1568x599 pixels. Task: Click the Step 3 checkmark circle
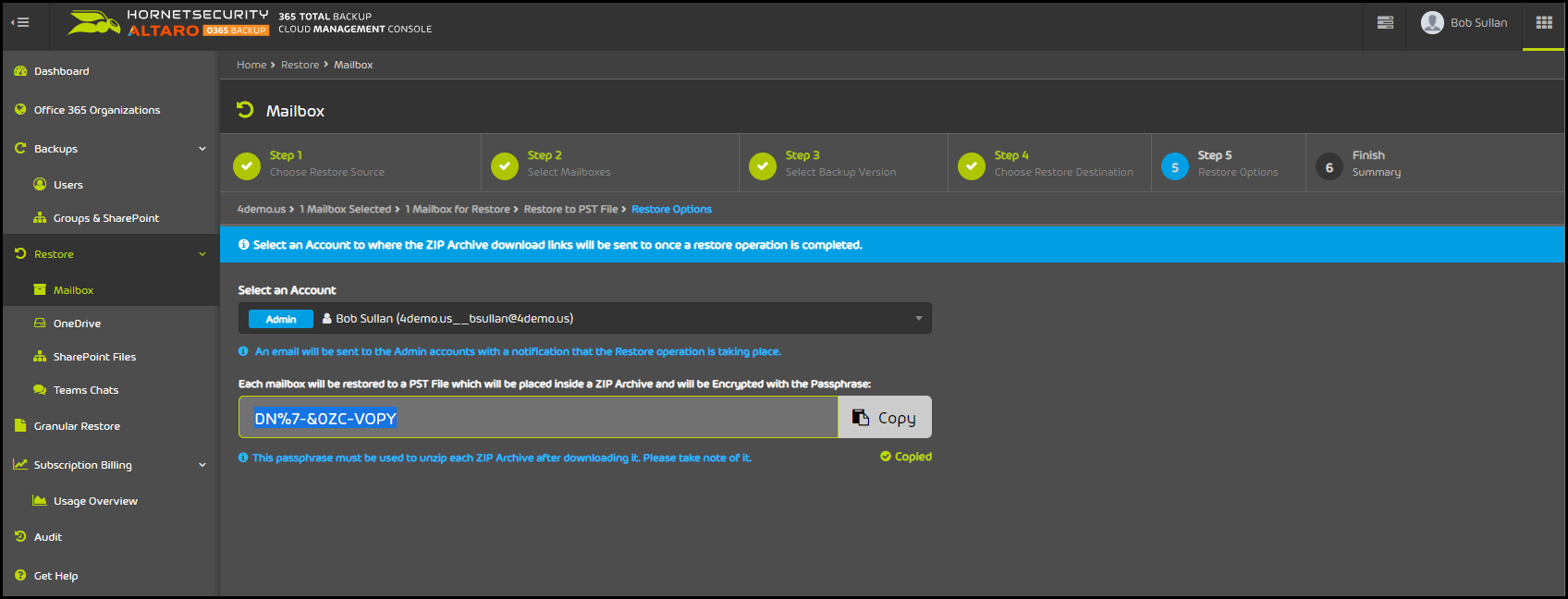click(763, 166)
